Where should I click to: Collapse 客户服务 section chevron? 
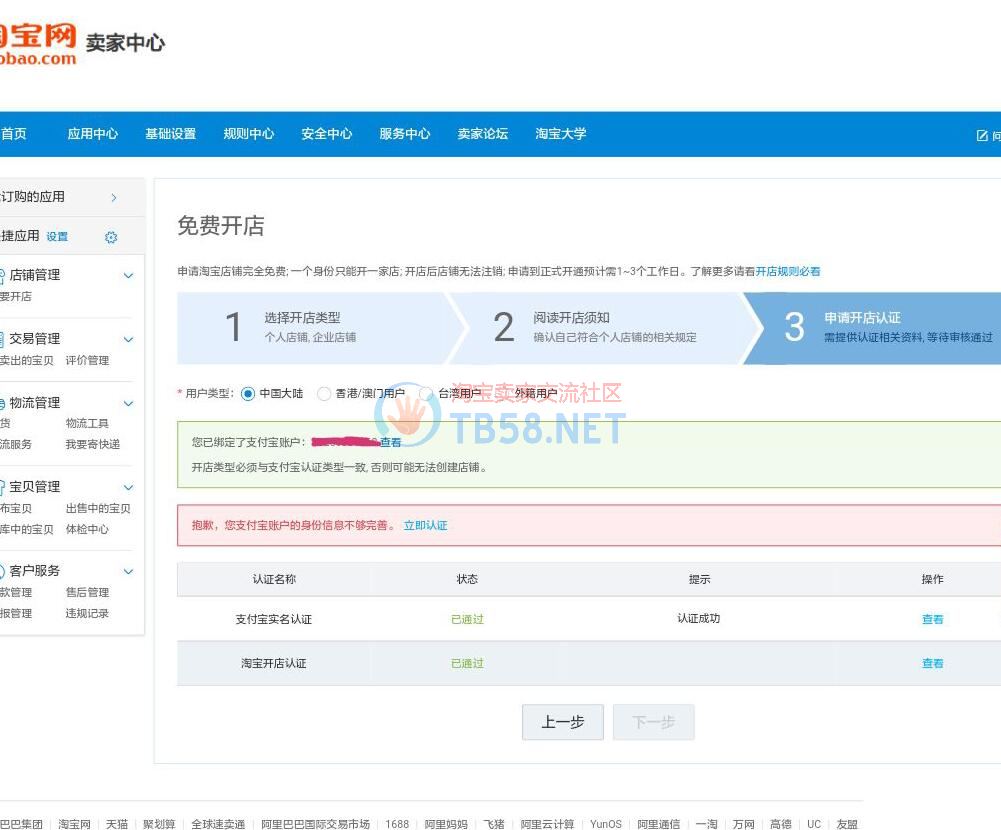coord(128,571)
